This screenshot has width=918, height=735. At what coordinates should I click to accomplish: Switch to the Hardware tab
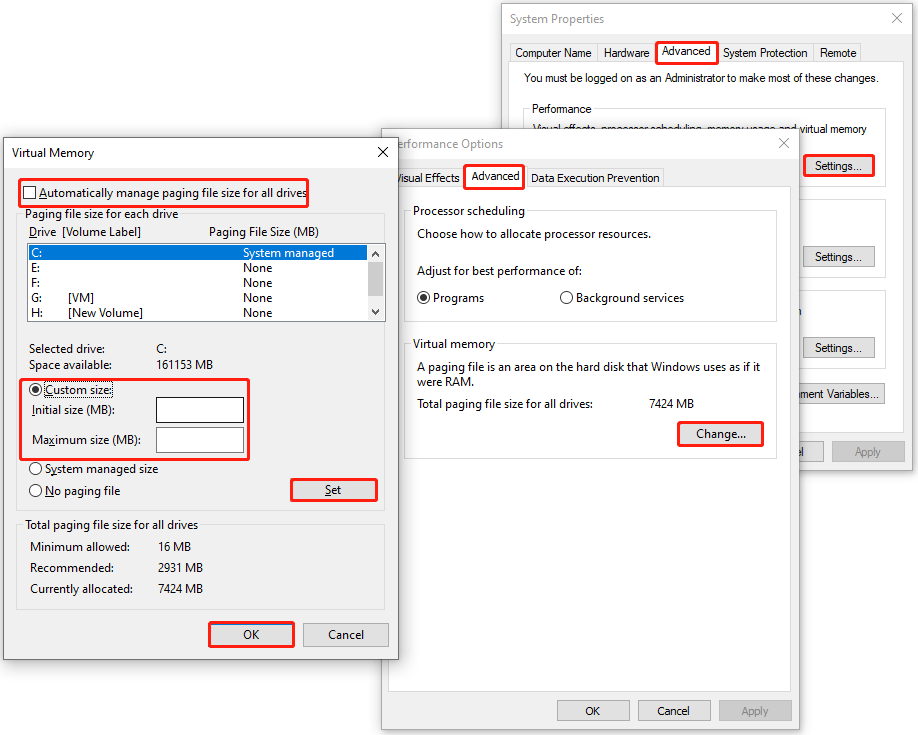click(x=625, y=52)
